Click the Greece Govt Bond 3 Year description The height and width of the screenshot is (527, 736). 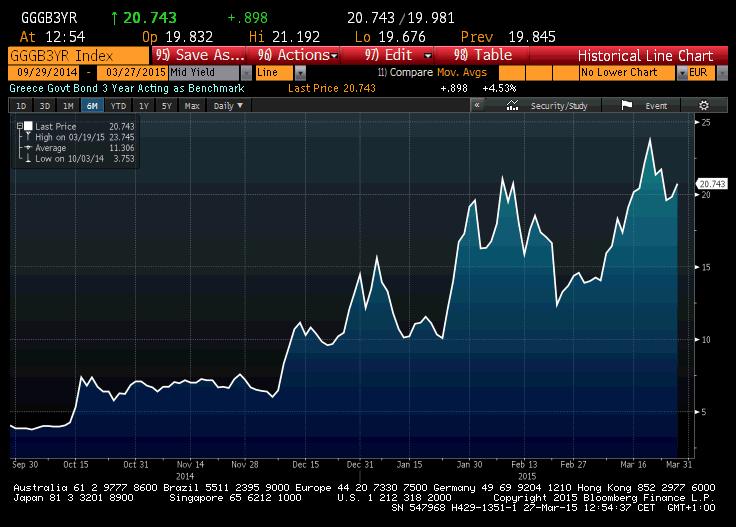click(127, 88)
